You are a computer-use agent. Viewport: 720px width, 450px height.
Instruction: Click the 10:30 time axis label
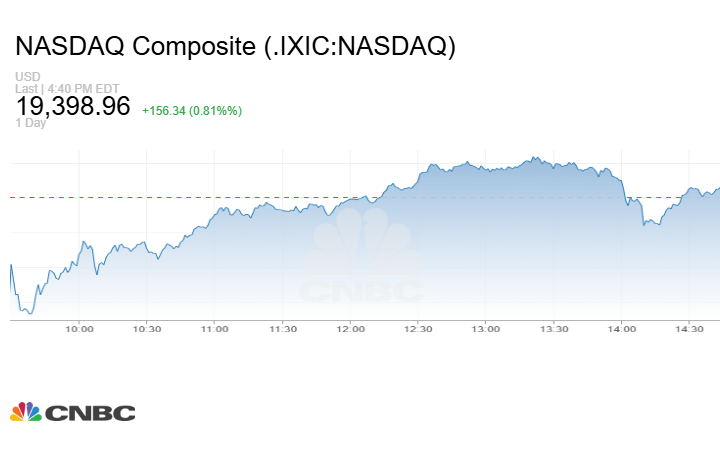point(147,329)
